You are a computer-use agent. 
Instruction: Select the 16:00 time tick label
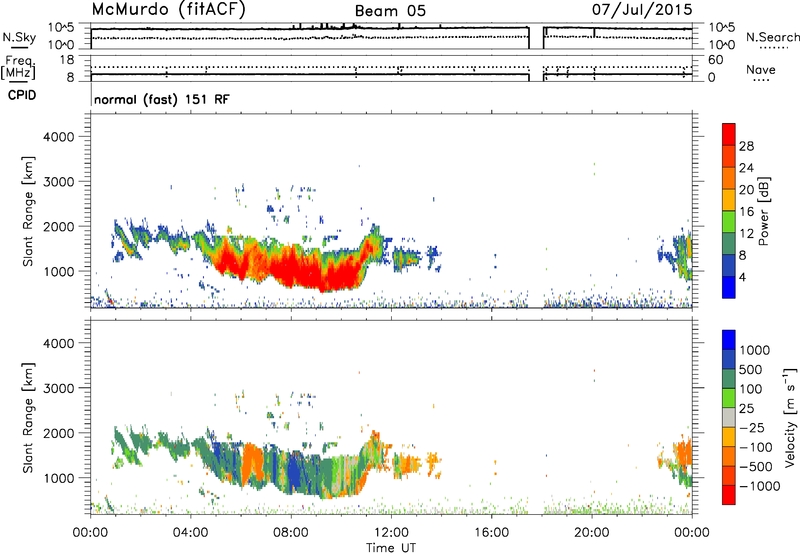(x=492, y=533)
